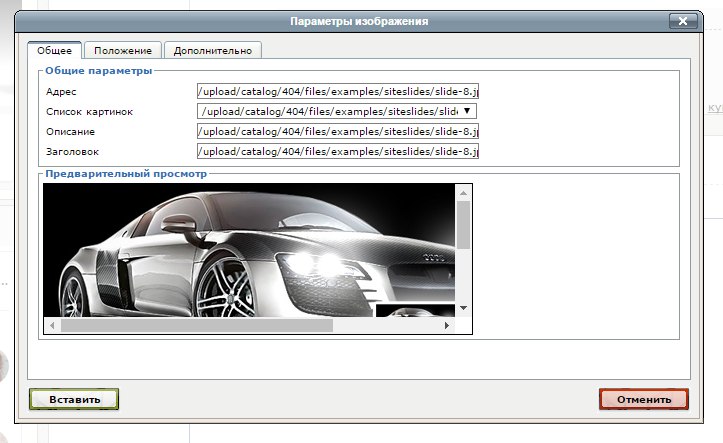Select the Общее tab
This screenshot has width=723, height=443.
pyautogui.click(x=55, y=50)
